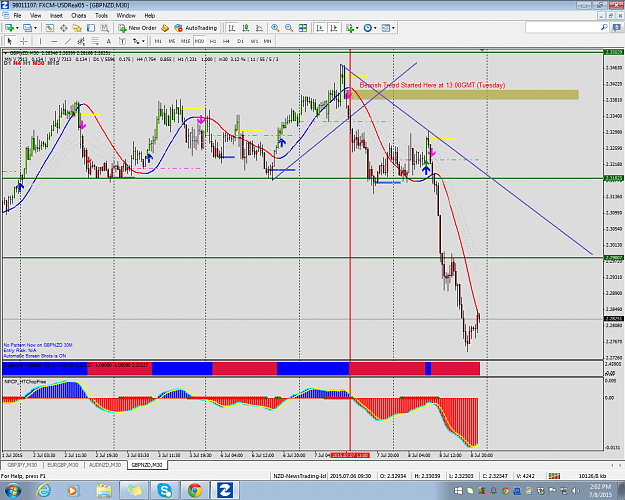625x500 pixels.
Task: Select the horizontal line tool
Action: click(54, 41)
